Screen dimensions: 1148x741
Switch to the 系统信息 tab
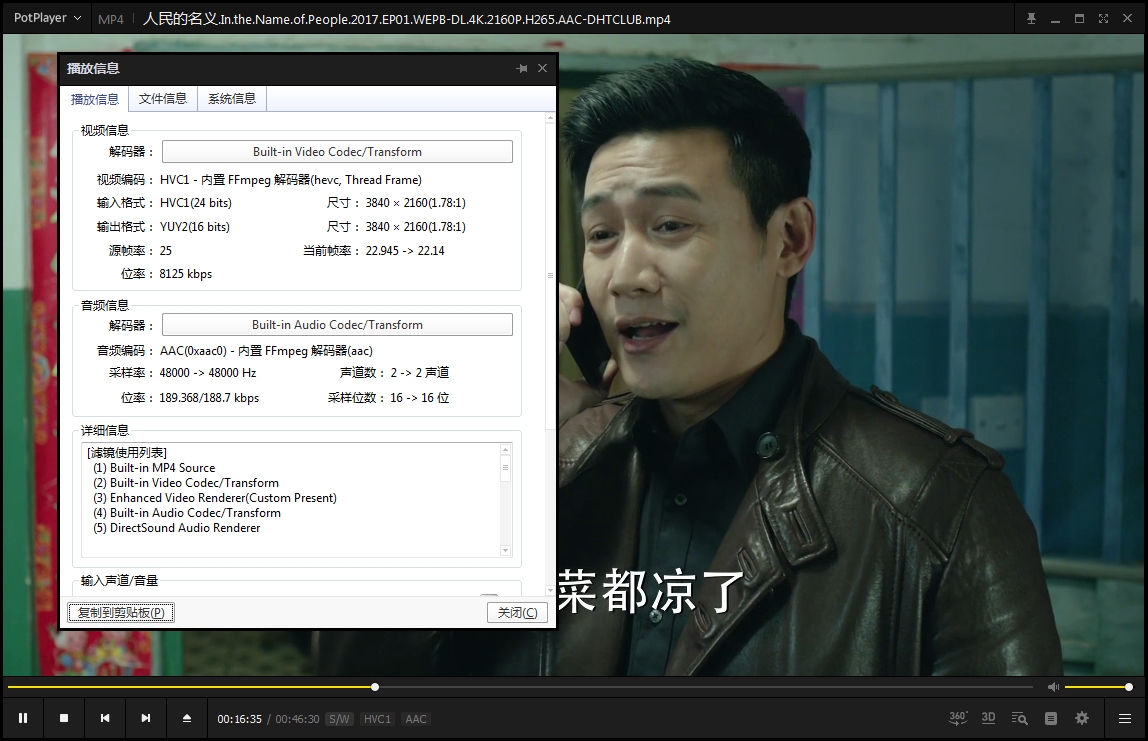point(232,99)
